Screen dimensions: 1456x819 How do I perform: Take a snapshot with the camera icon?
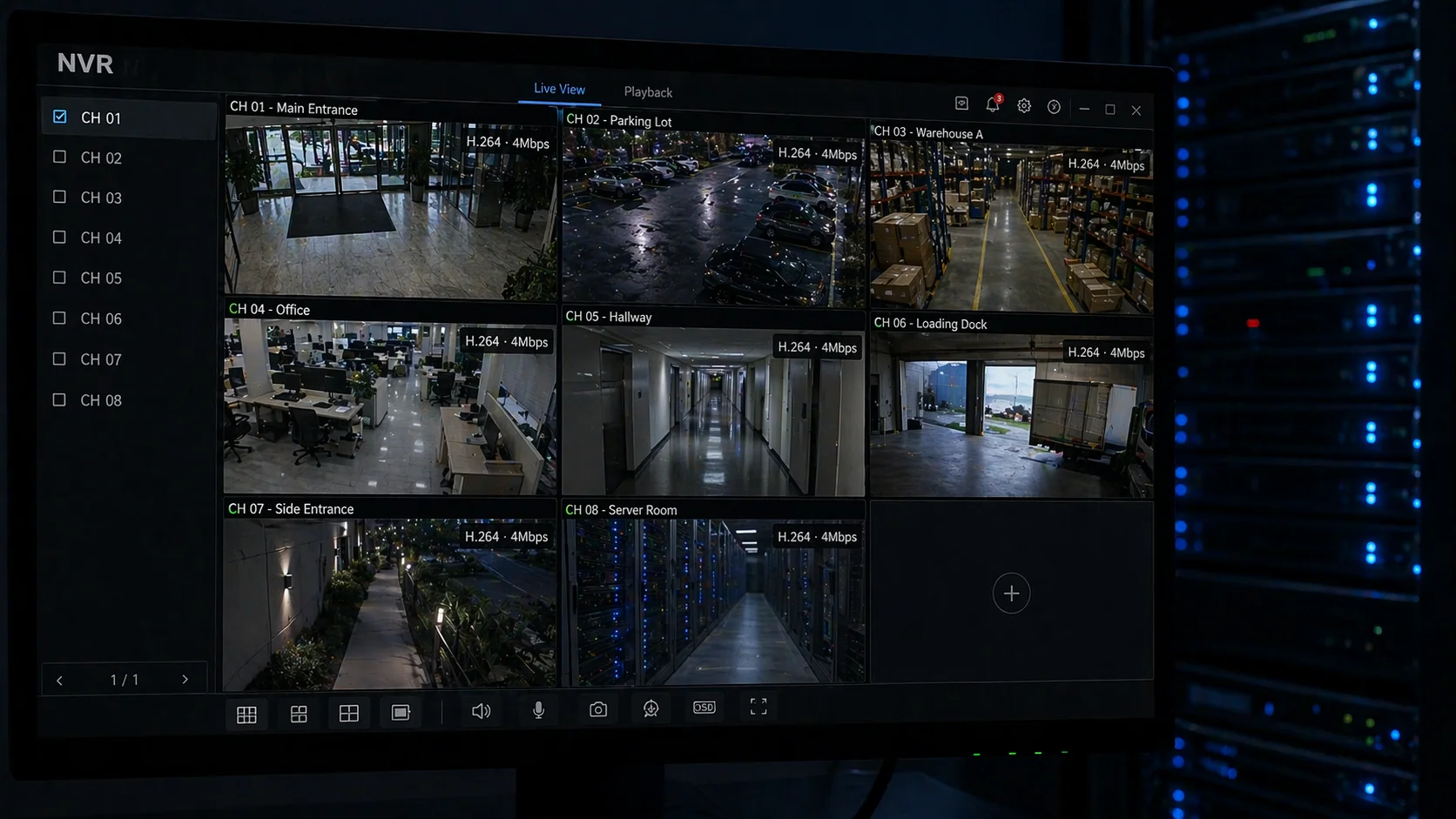click(x=597, y=709)
